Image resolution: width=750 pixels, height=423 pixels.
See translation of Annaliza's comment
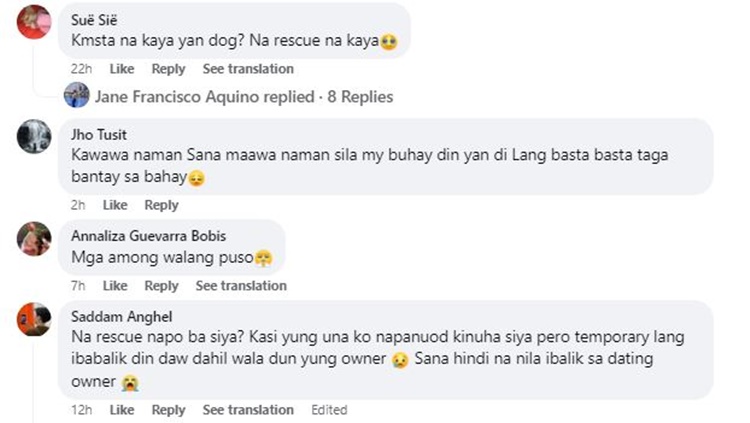241,286
